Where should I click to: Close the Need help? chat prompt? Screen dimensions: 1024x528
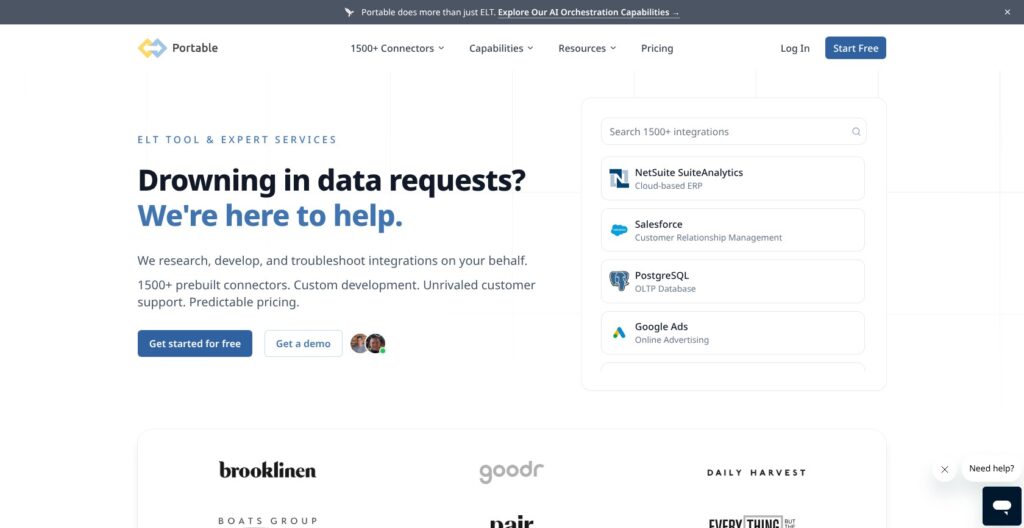pyautogui.click(x=944, y=469)
